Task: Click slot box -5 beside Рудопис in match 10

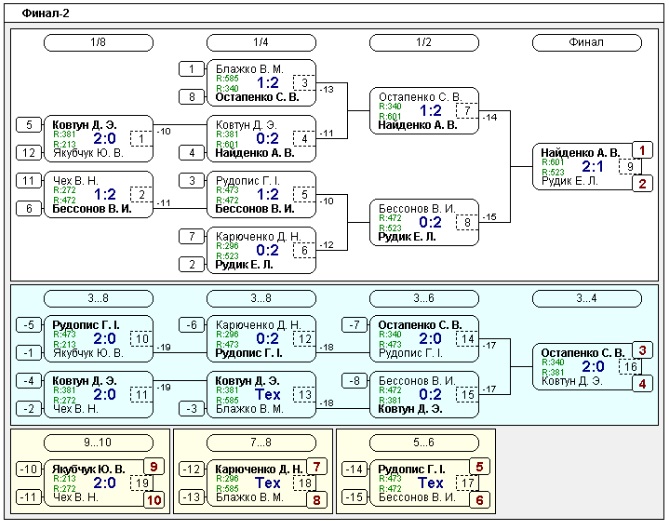Action: point(29,325)
